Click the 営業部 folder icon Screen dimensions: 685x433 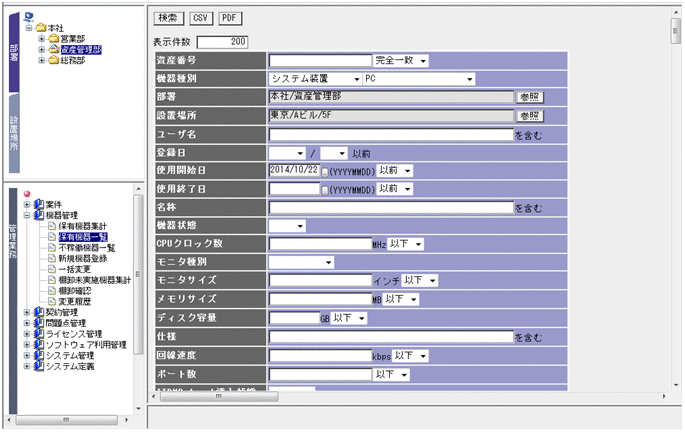pos(53,39)
